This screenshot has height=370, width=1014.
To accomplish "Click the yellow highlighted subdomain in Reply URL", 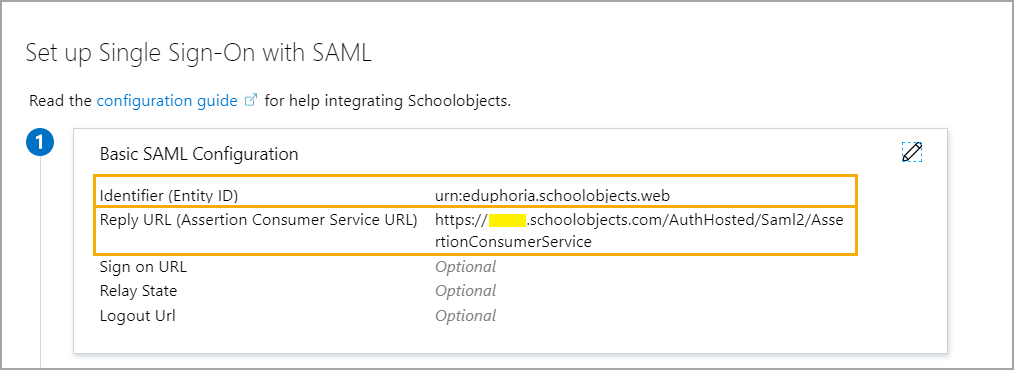I will (506, 220).
